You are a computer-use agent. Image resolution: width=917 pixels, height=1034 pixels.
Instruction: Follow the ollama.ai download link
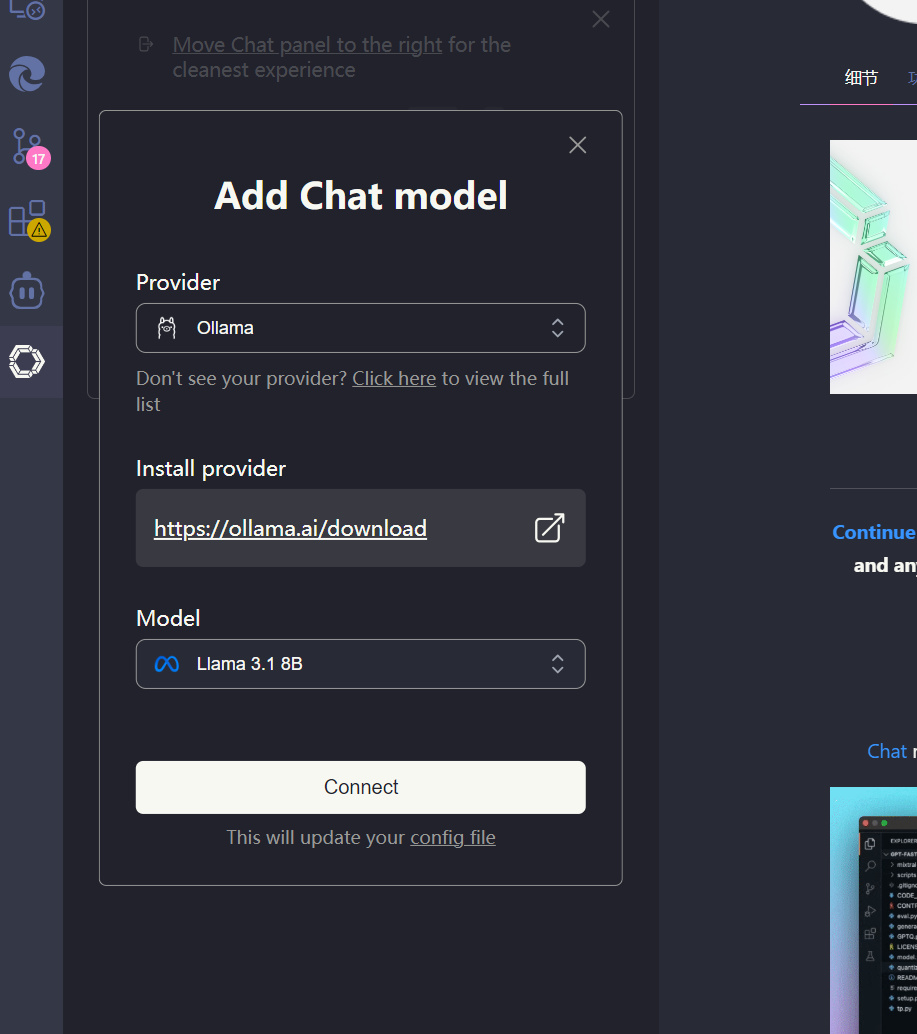pyautogui.click(x=290, y=528)
